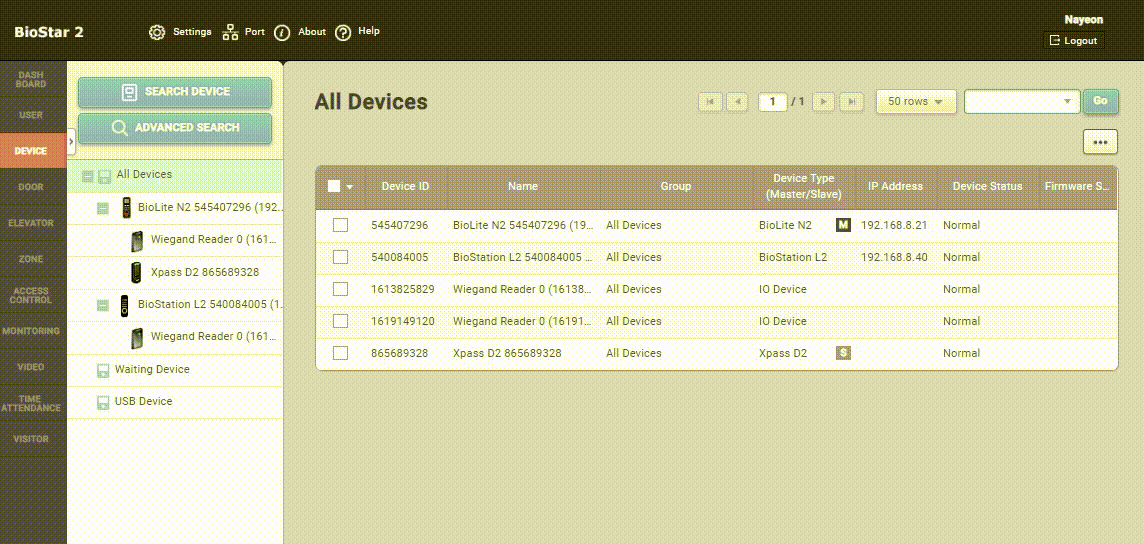Select the Xpass D2 row checkbox

(x=340, y=353)
